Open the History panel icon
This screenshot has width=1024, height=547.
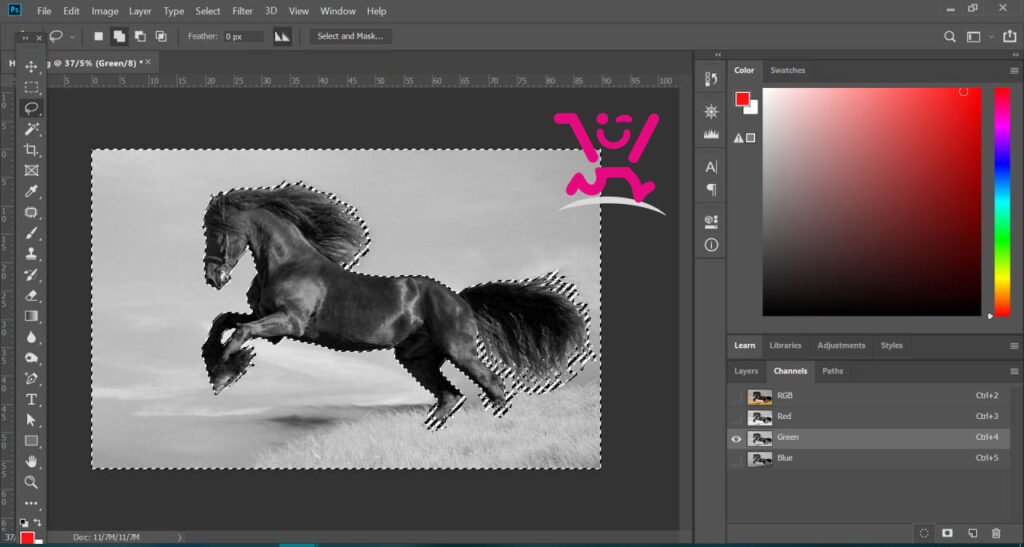711,80
